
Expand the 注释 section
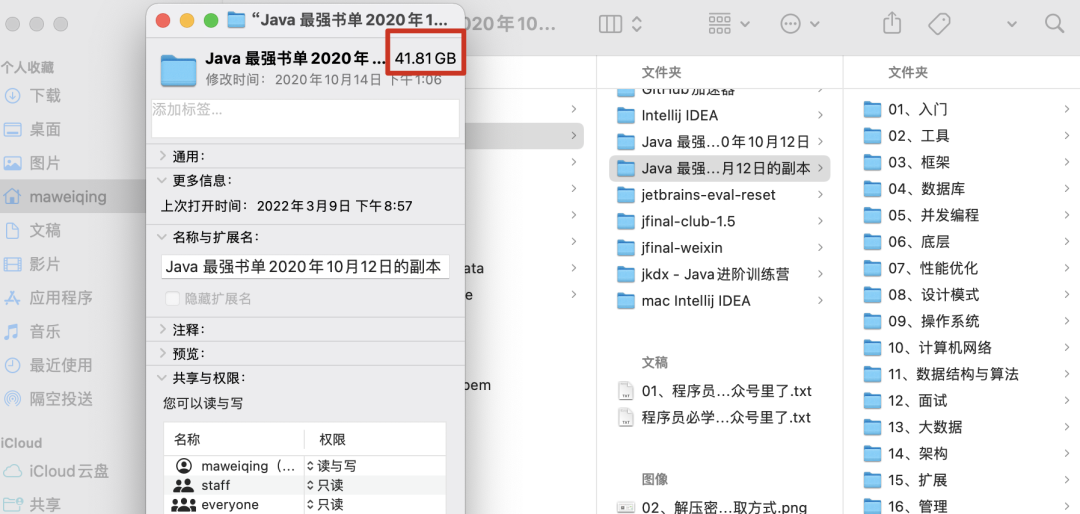(162, 329)
